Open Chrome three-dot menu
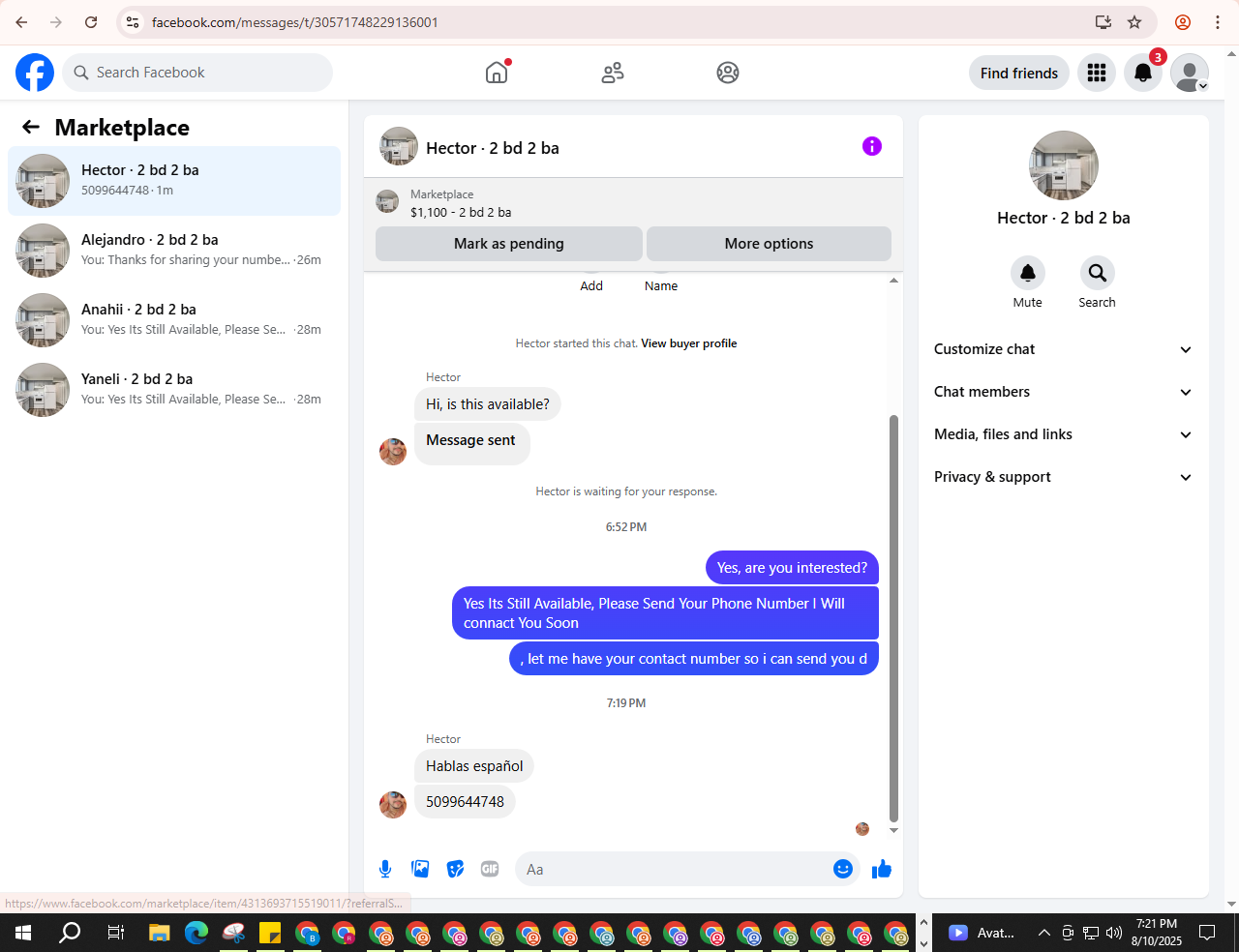Image resolution: width=1239 pixels, height=952 pixels. [x=1218, y=22]
